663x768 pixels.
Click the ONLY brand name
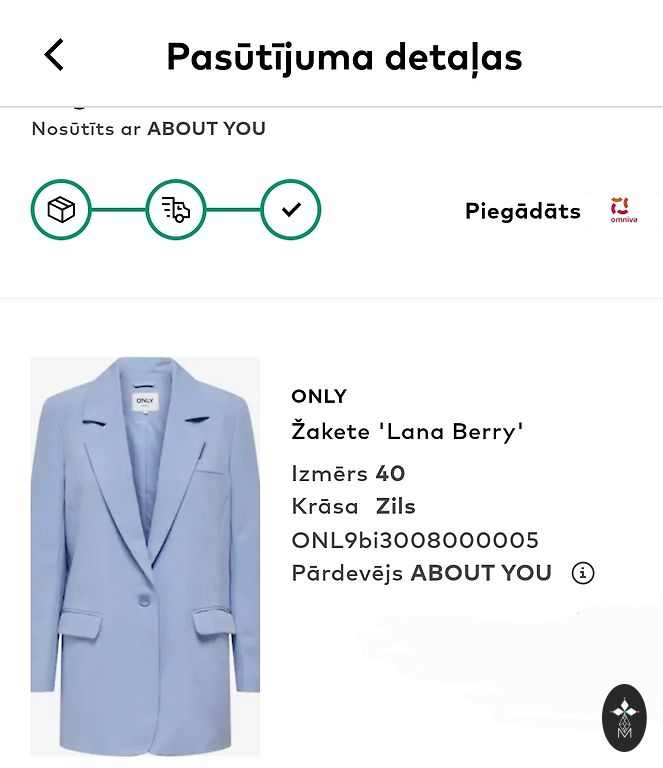point(319,396)
